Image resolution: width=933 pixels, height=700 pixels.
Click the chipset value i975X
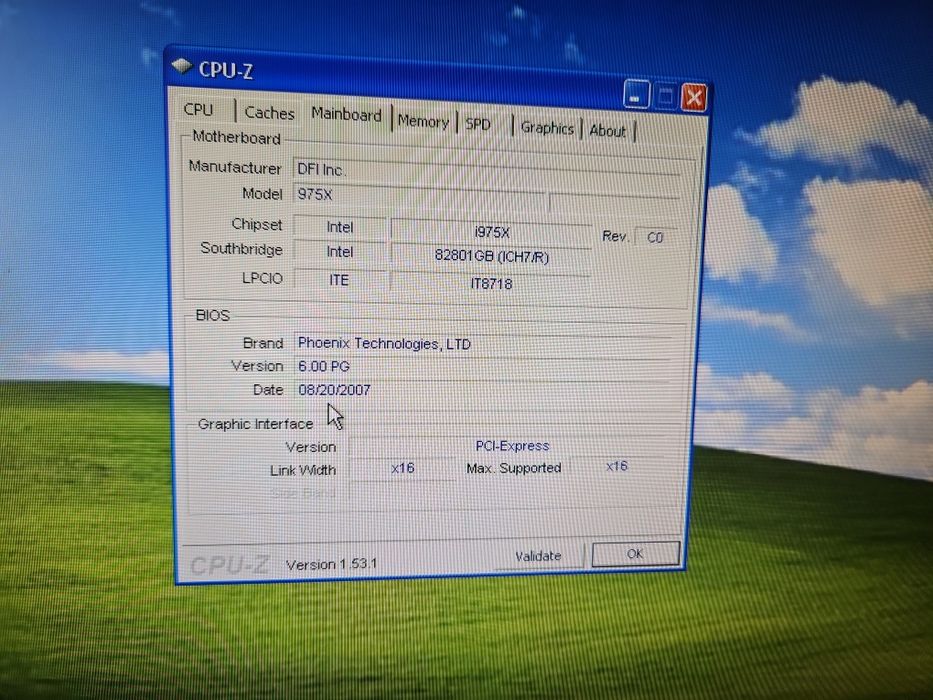(491, 232)
